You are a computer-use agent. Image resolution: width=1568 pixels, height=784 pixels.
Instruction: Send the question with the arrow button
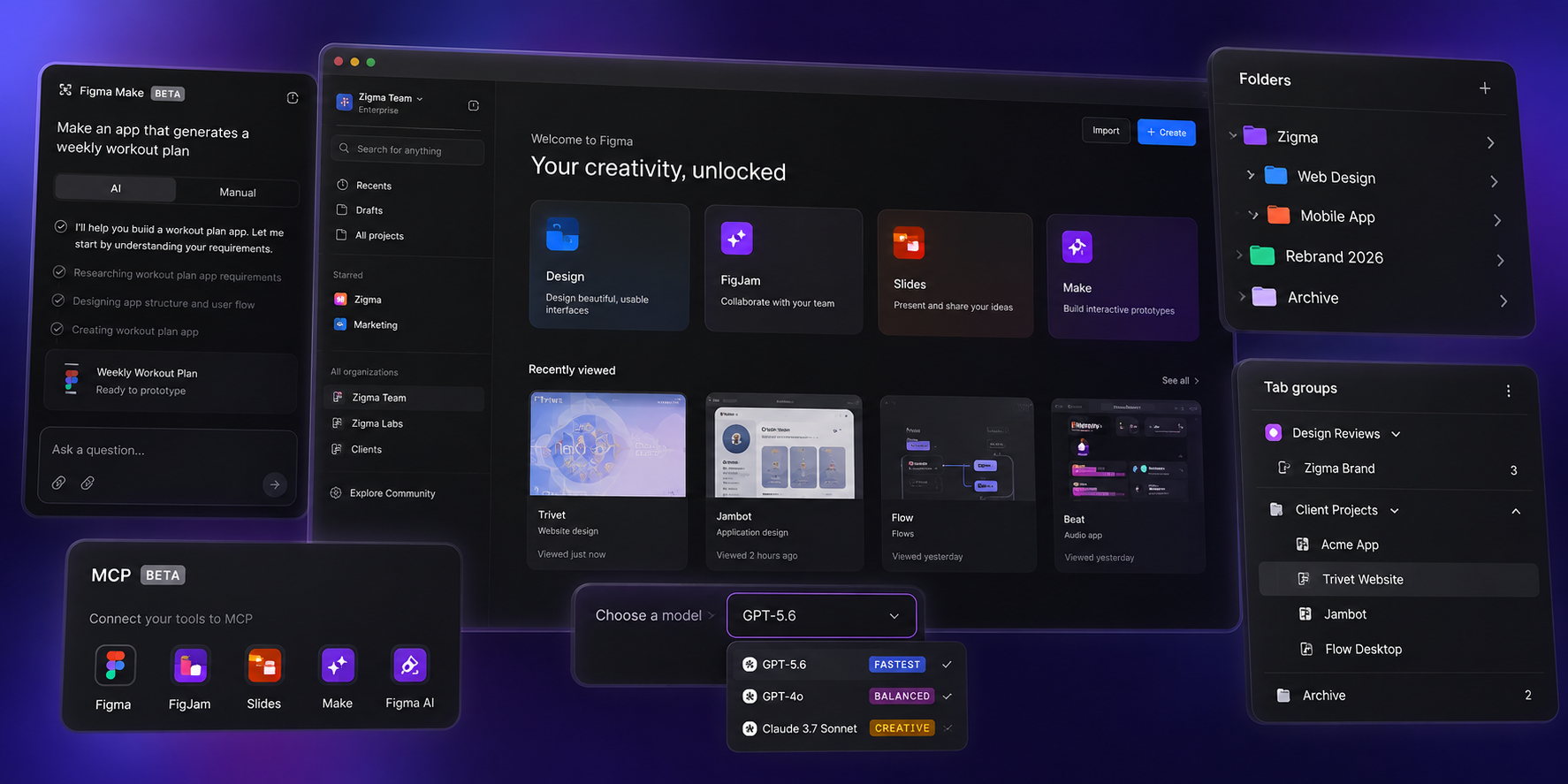coord(275,484)
